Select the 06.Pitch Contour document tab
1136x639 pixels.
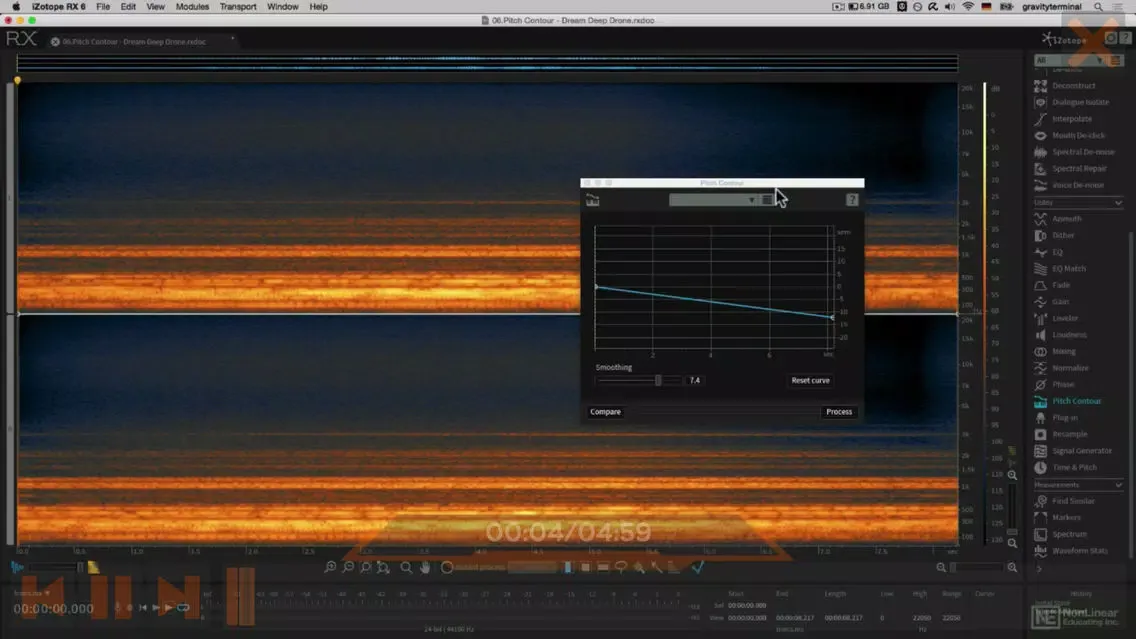pos(133,42)
